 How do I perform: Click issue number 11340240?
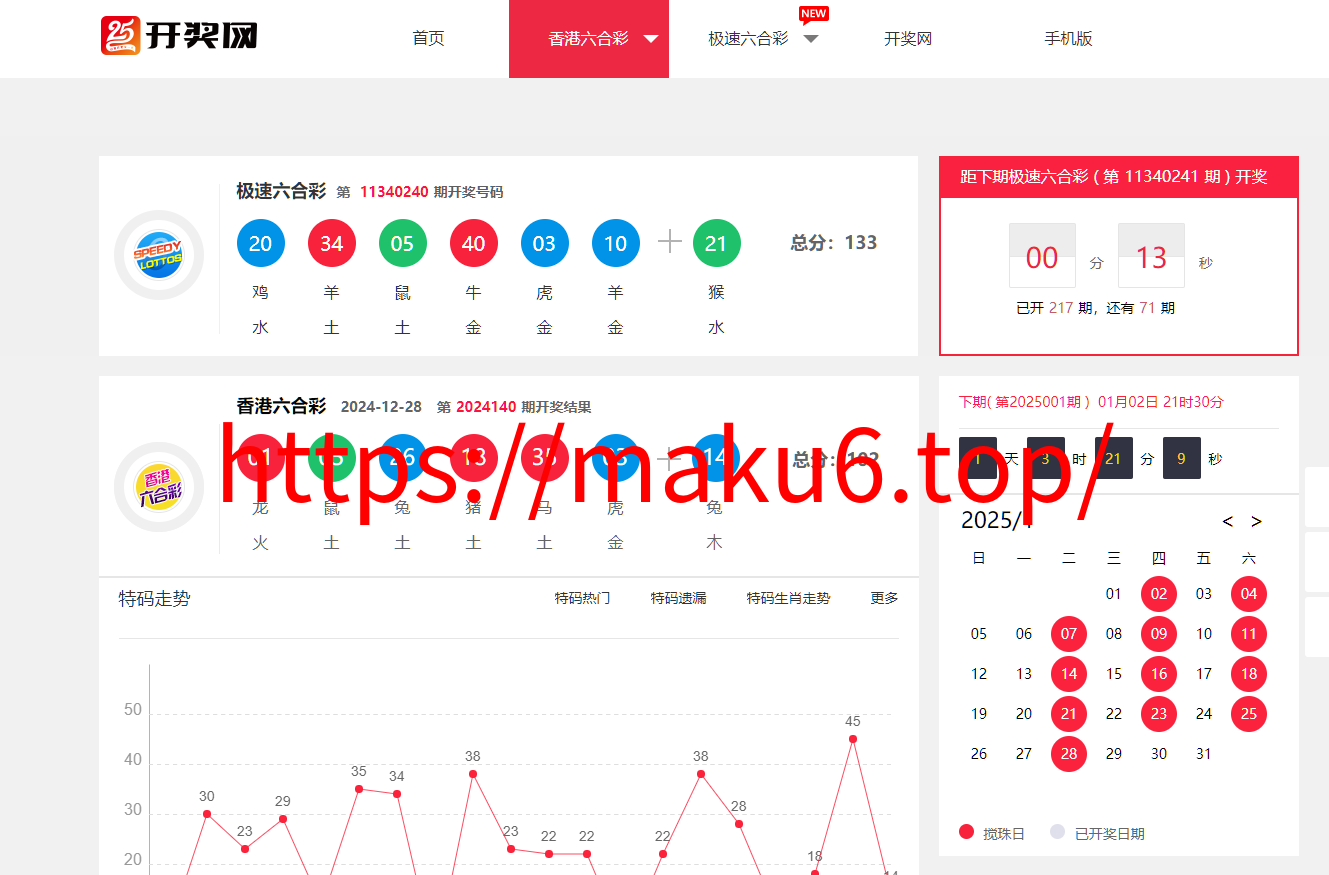[x=394, y=192]
